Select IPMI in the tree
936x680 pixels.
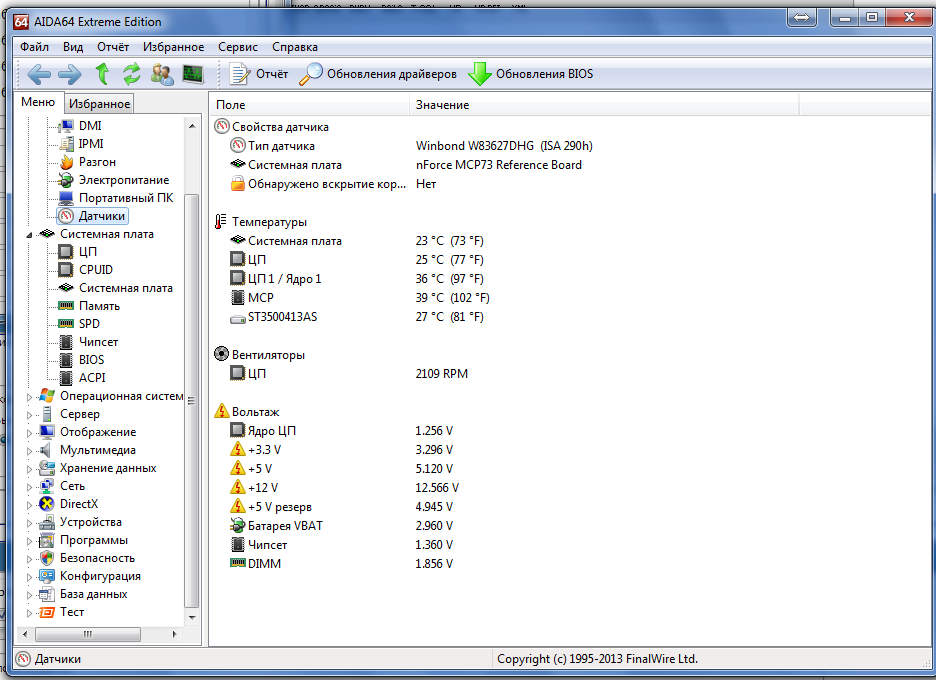[91, 143]
